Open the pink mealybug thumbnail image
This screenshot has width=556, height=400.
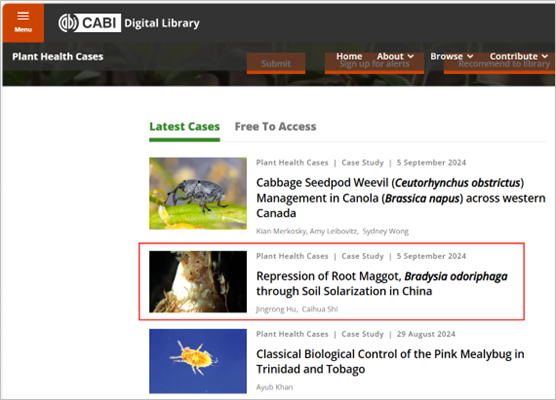(198, 361)
